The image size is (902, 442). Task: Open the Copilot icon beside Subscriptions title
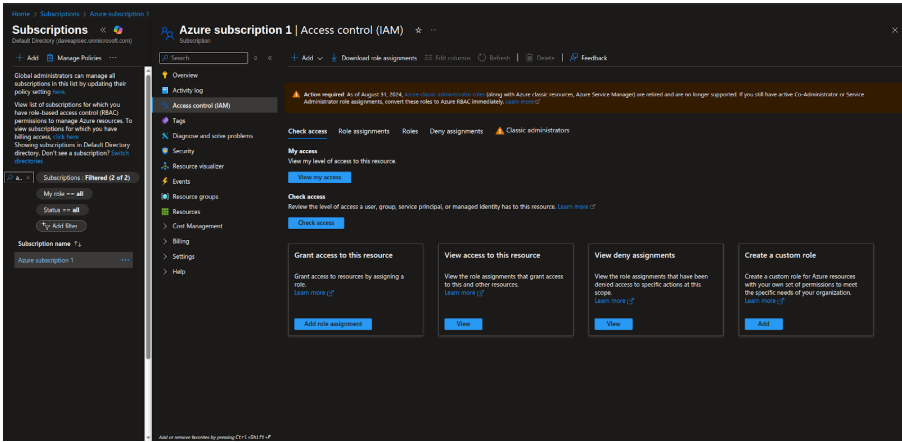click(118, 30)
